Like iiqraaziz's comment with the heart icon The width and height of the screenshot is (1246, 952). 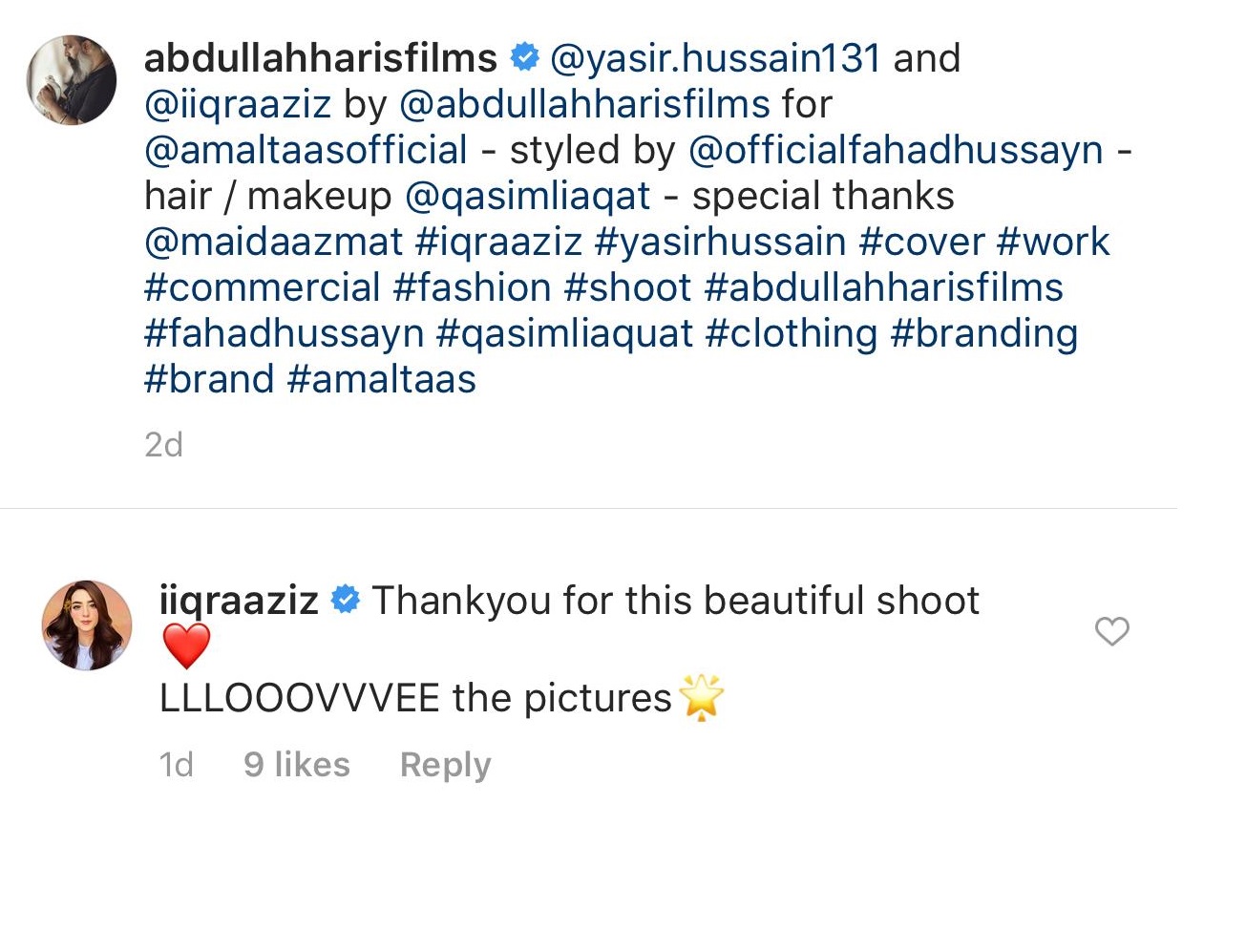[x=1111, y=631]
